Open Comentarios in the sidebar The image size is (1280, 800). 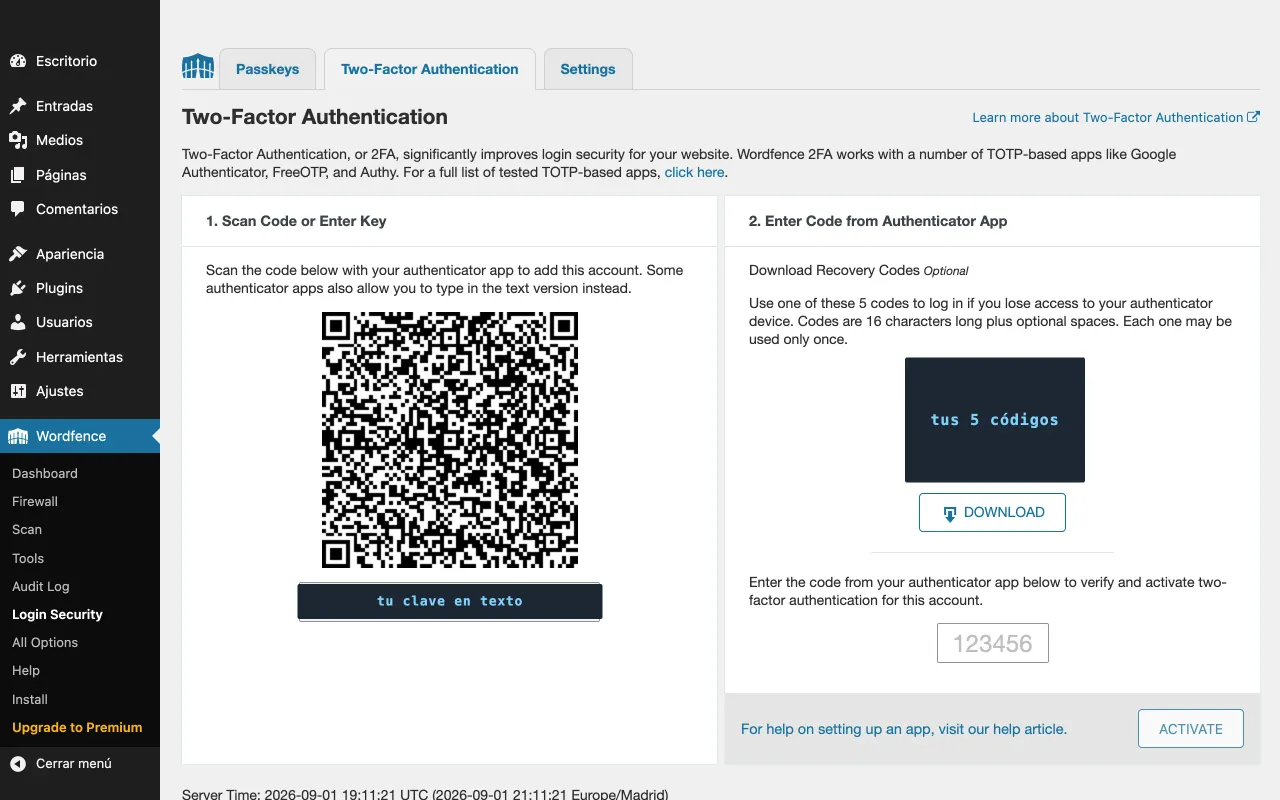click(80, 209)
